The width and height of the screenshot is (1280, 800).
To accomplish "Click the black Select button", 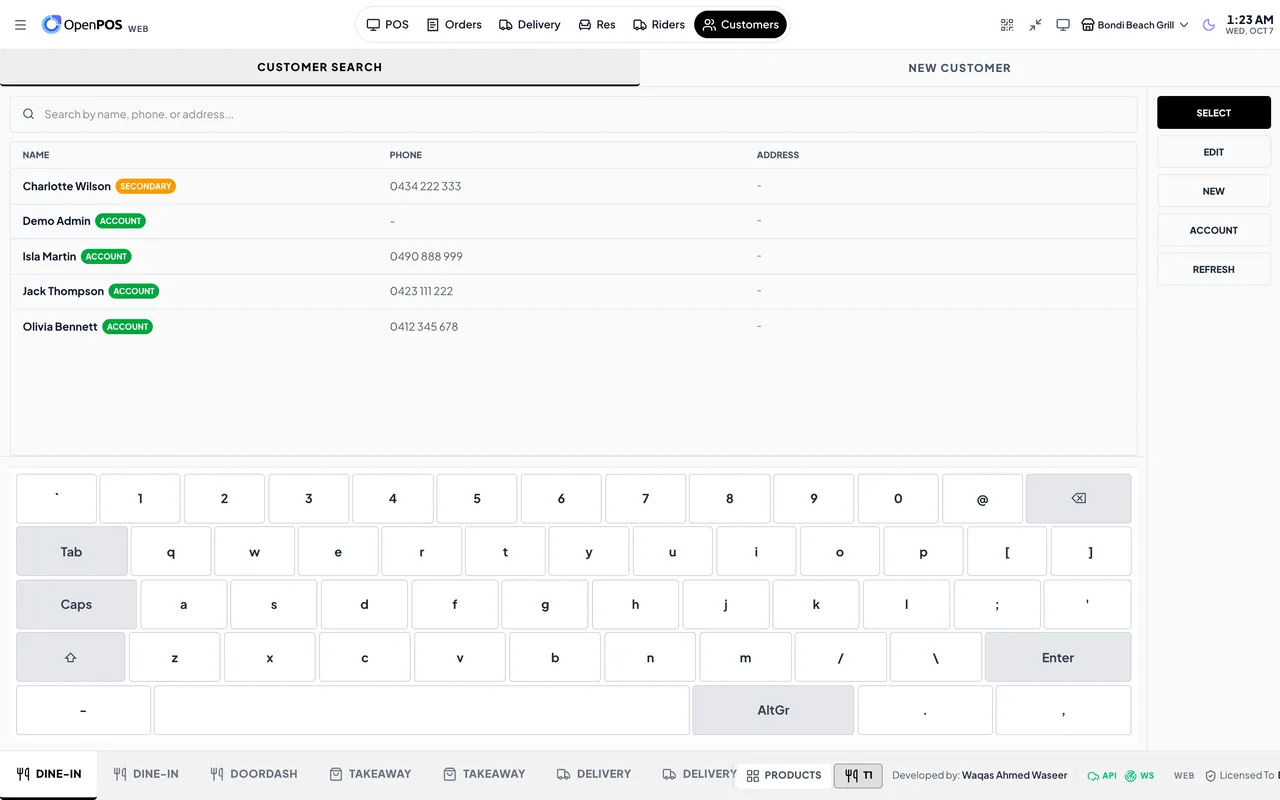I will click(x=1214, y=113).
